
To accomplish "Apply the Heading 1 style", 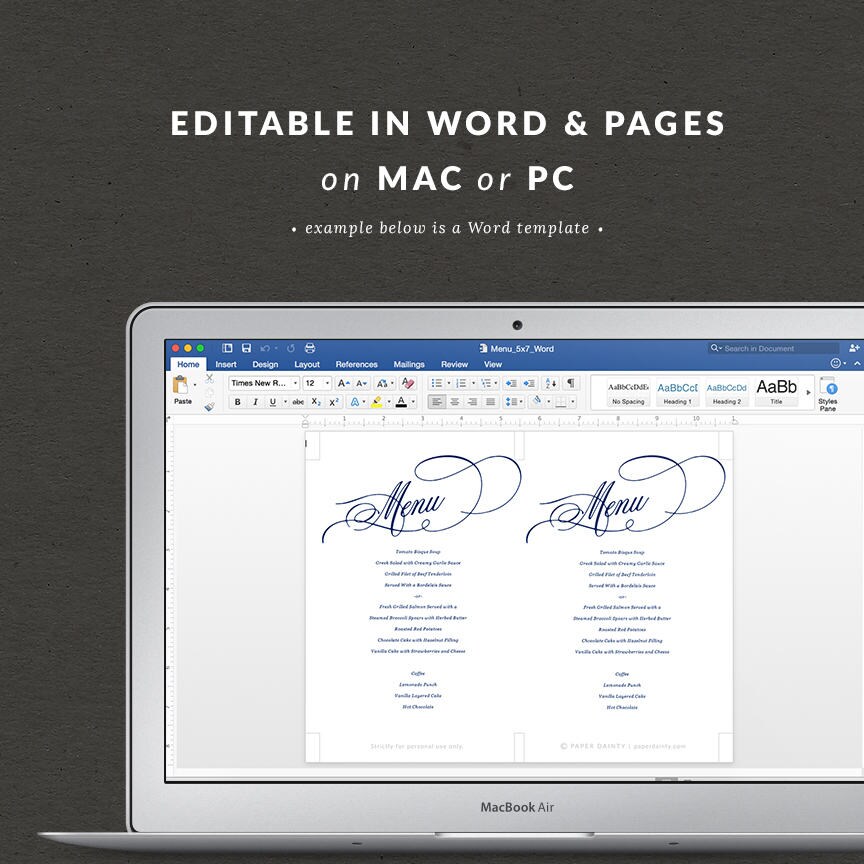I will pyautogui.click(x=677, y=392).
